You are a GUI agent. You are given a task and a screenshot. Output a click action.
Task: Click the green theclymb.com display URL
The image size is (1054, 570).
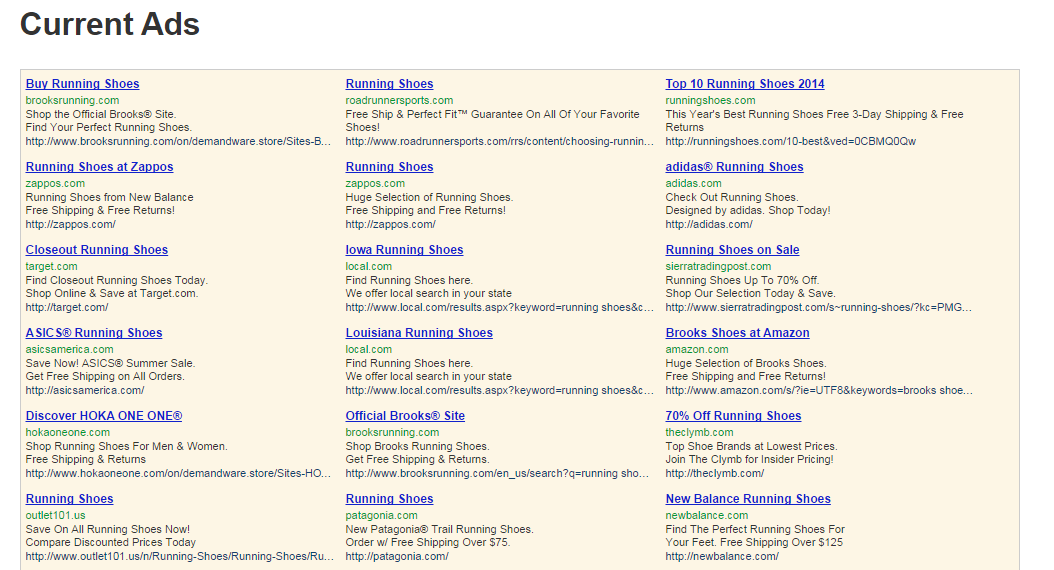[x=699, y=433]
